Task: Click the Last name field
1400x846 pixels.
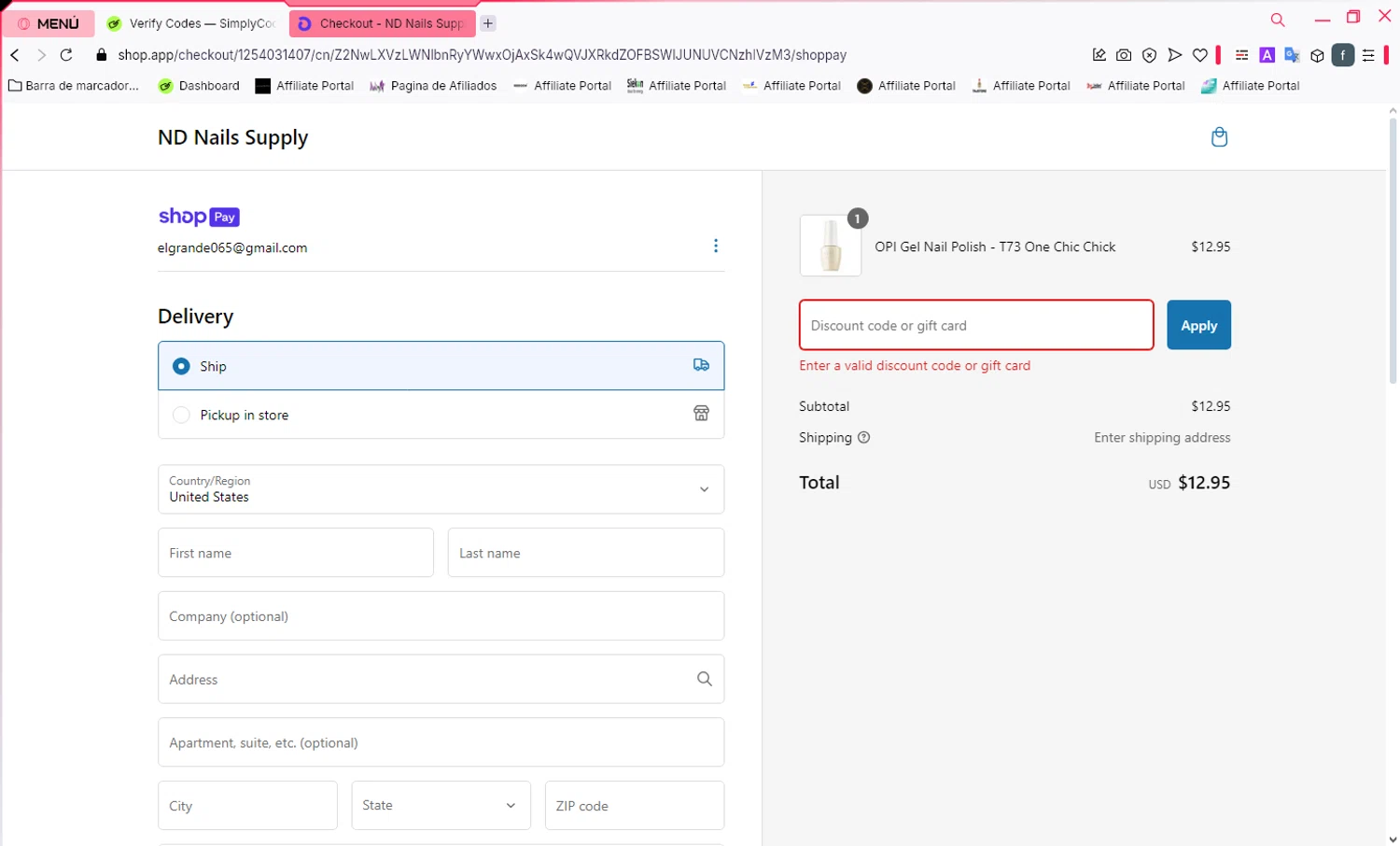Action: [x=586, y=553]
